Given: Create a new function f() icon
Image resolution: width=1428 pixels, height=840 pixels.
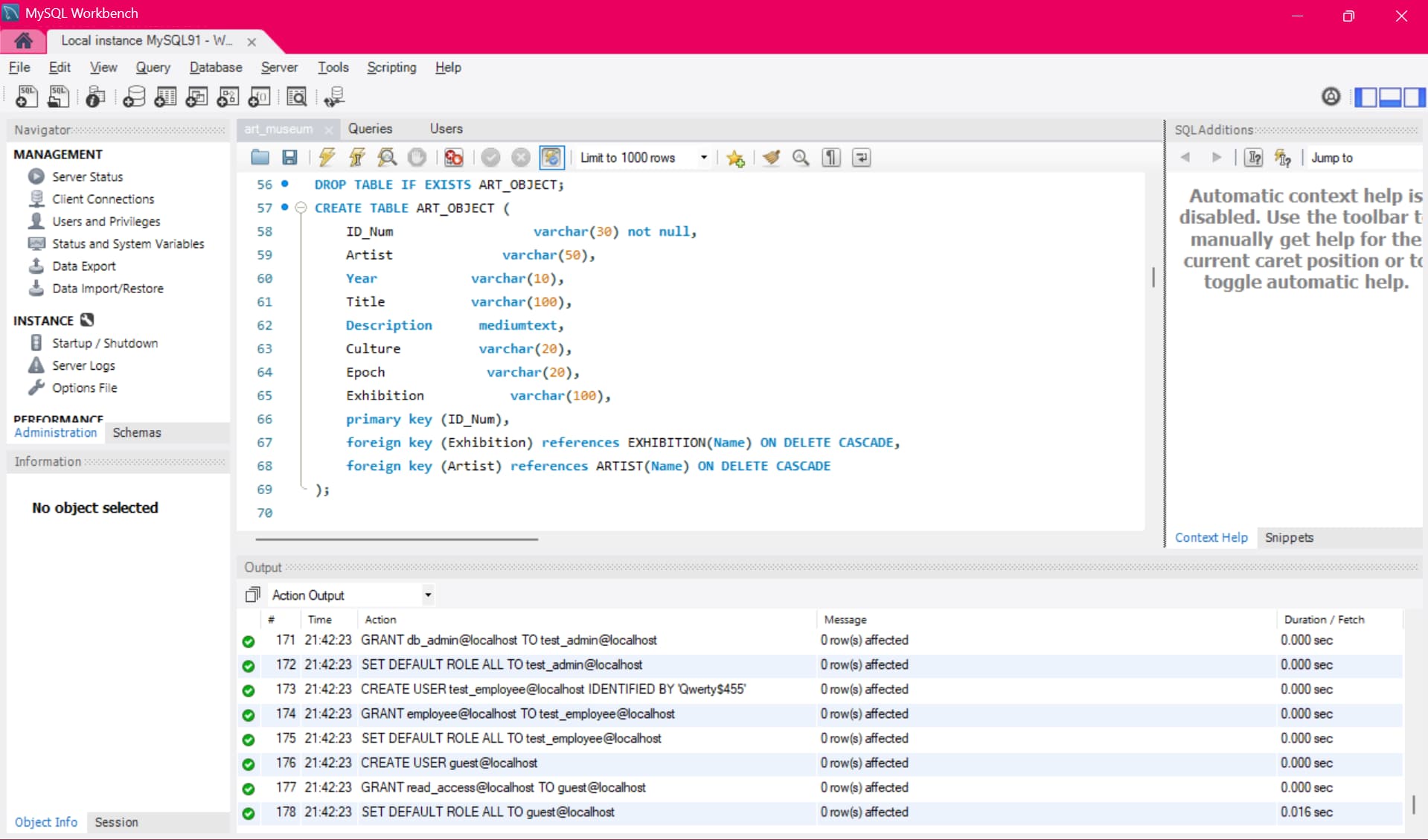Looking at the screenshot, I should coord(259,97).
